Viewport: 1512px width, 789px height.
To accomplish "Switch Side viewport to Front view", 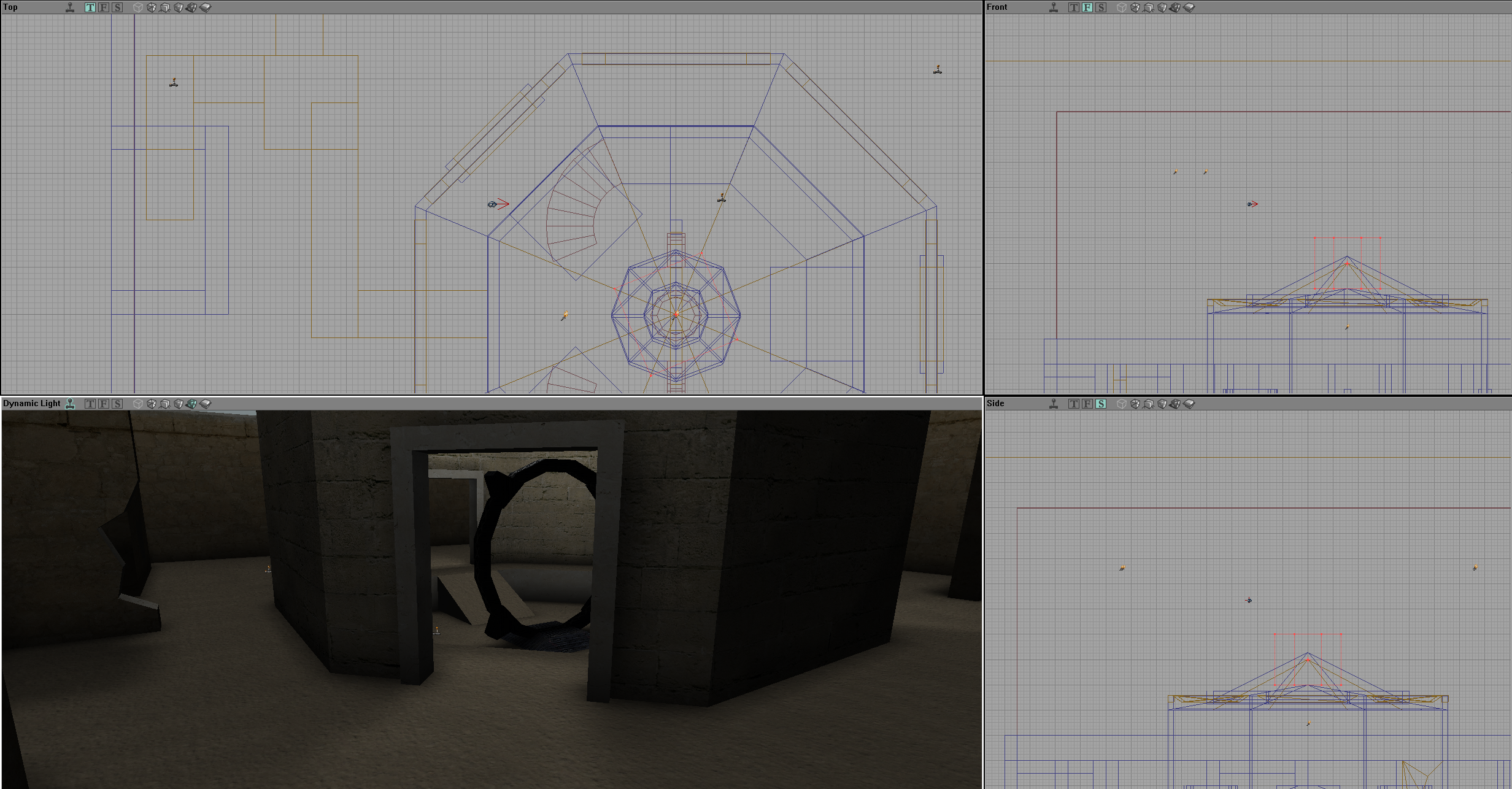I will tap(1087, 404).
